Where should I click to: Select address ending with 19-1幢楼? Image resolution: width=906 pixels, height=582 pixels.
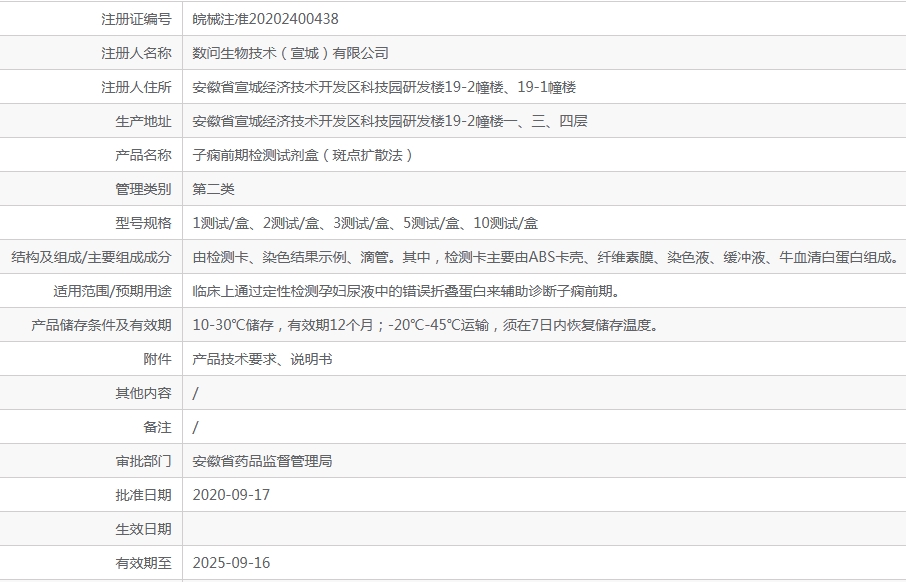click(x=384, y=87)
